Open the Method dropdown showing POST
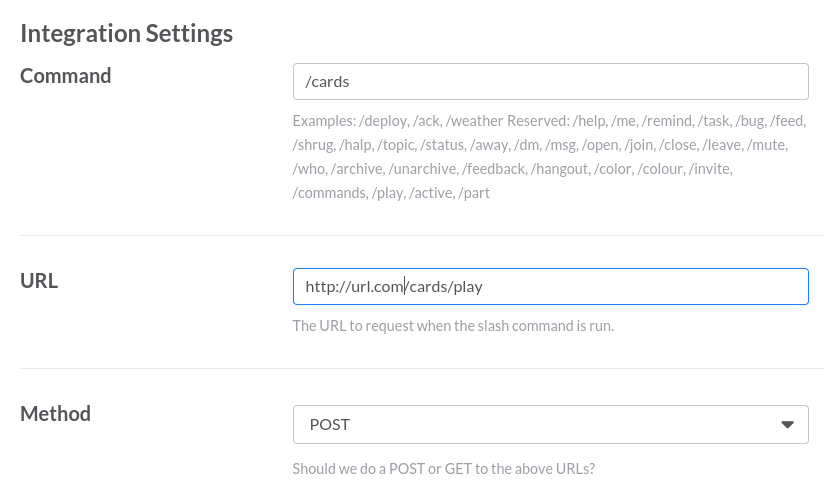839x487 pixels. 550,424
